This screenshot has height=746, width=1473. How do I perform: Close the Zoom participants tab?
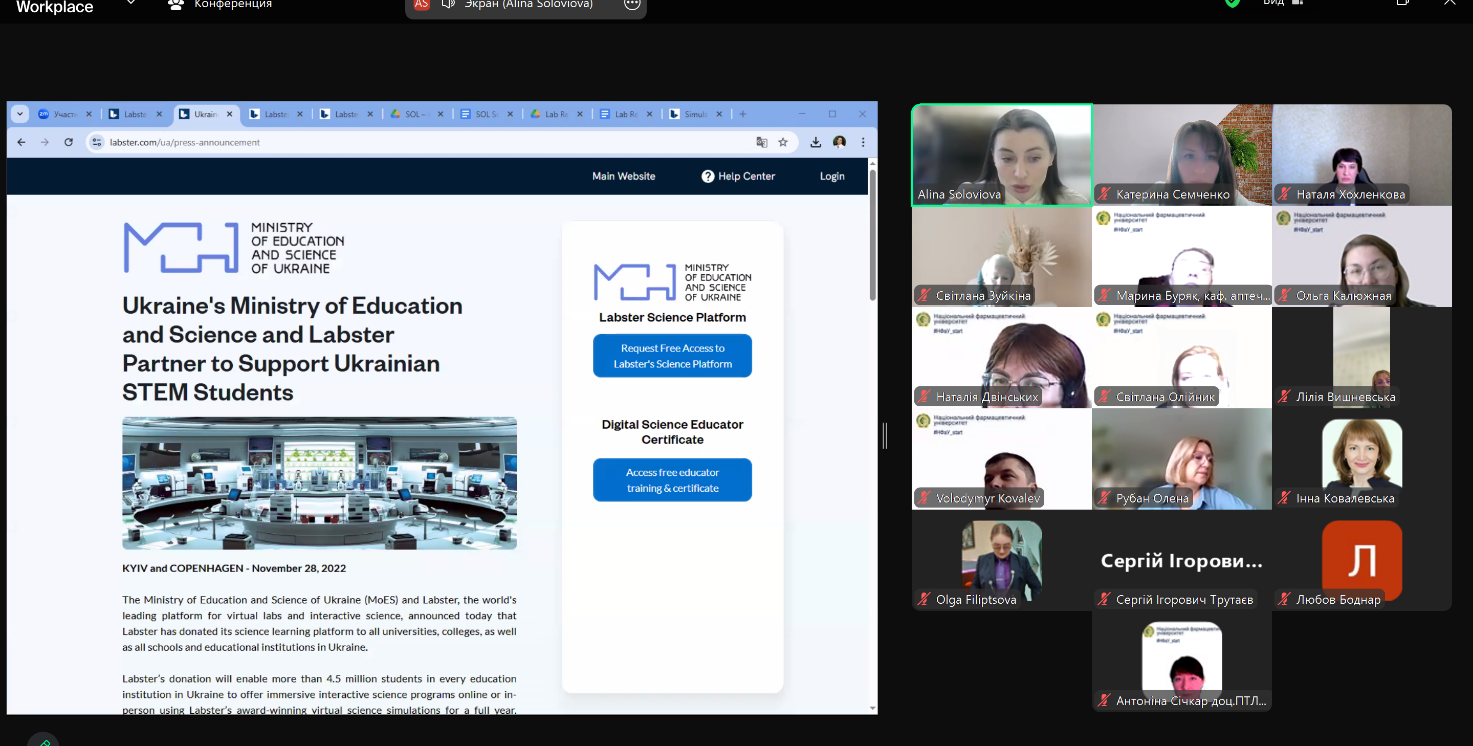90,114
